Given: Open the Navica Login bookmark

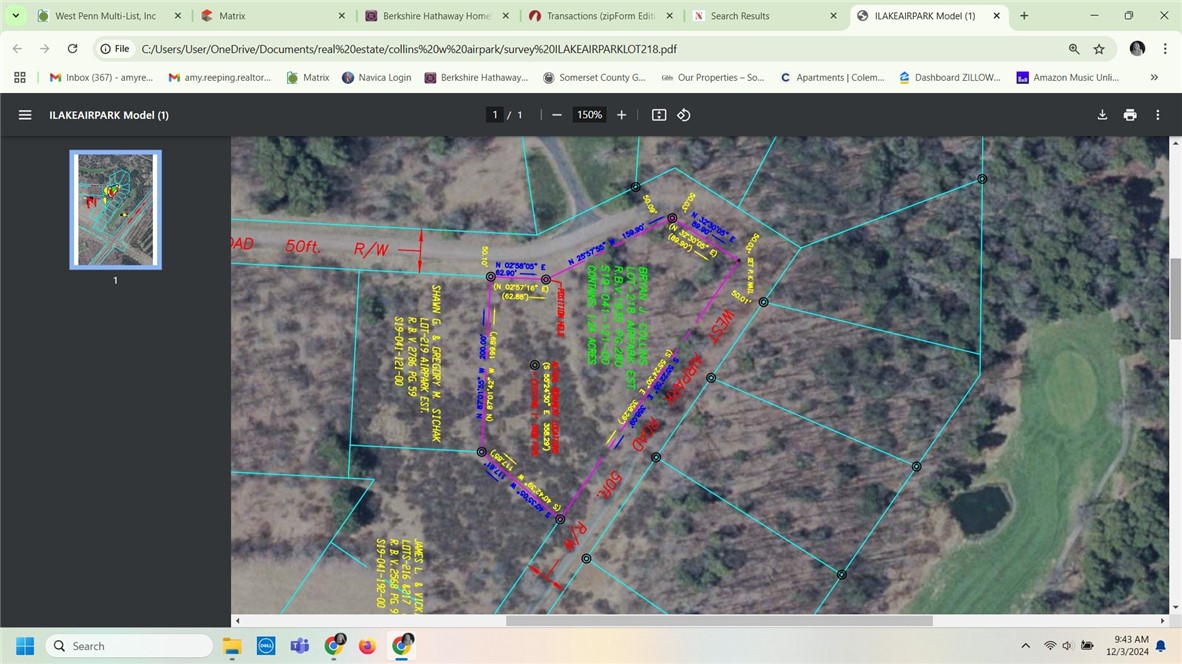Looking at the screenshot, I should click(377, 77).
